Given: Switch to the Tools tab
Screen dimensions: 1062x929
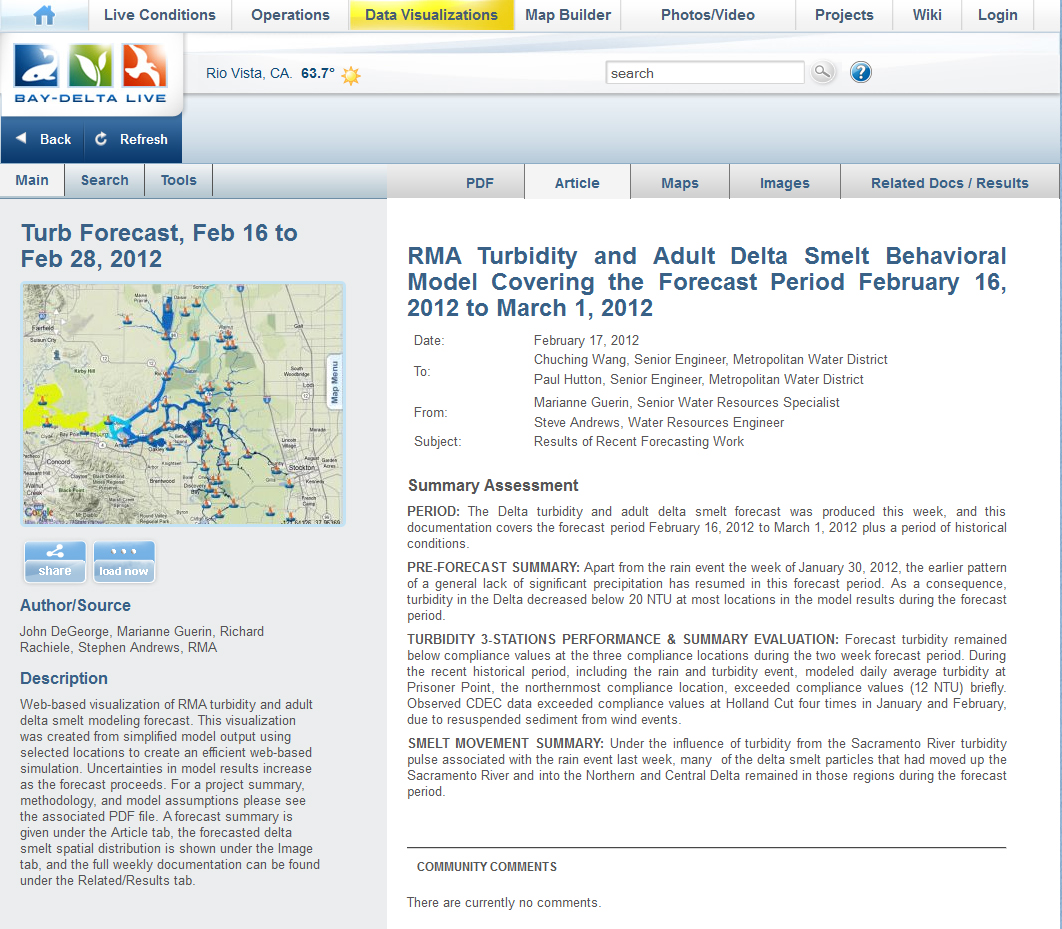Looking at the screenshot, I should pos(178,180).
